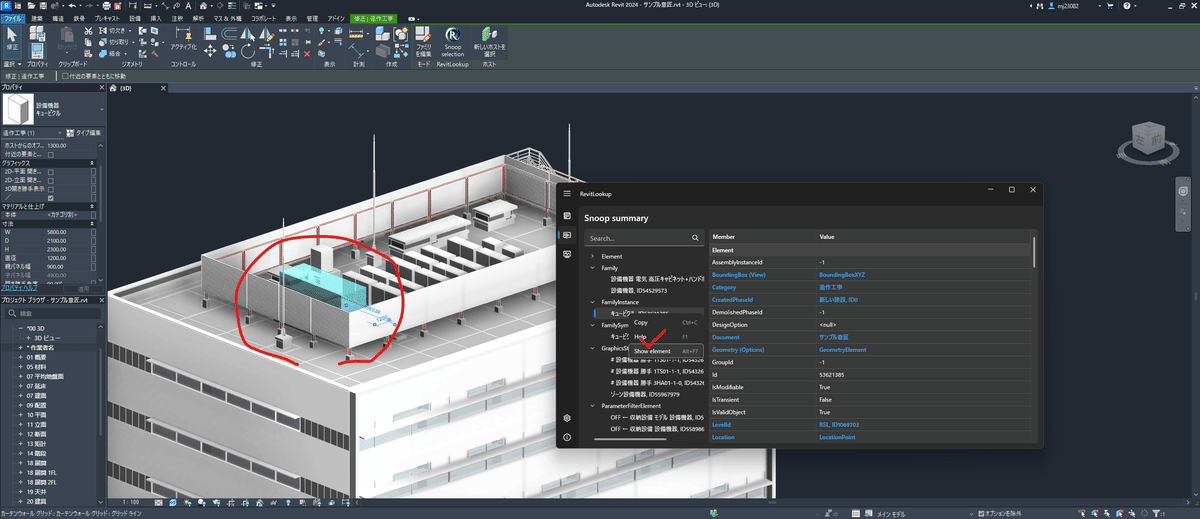The height and width of the screenshot is (519, 1200).
Task: Toggle the 2D-平面 checkbox in Properties
Action: click(51, 171)
